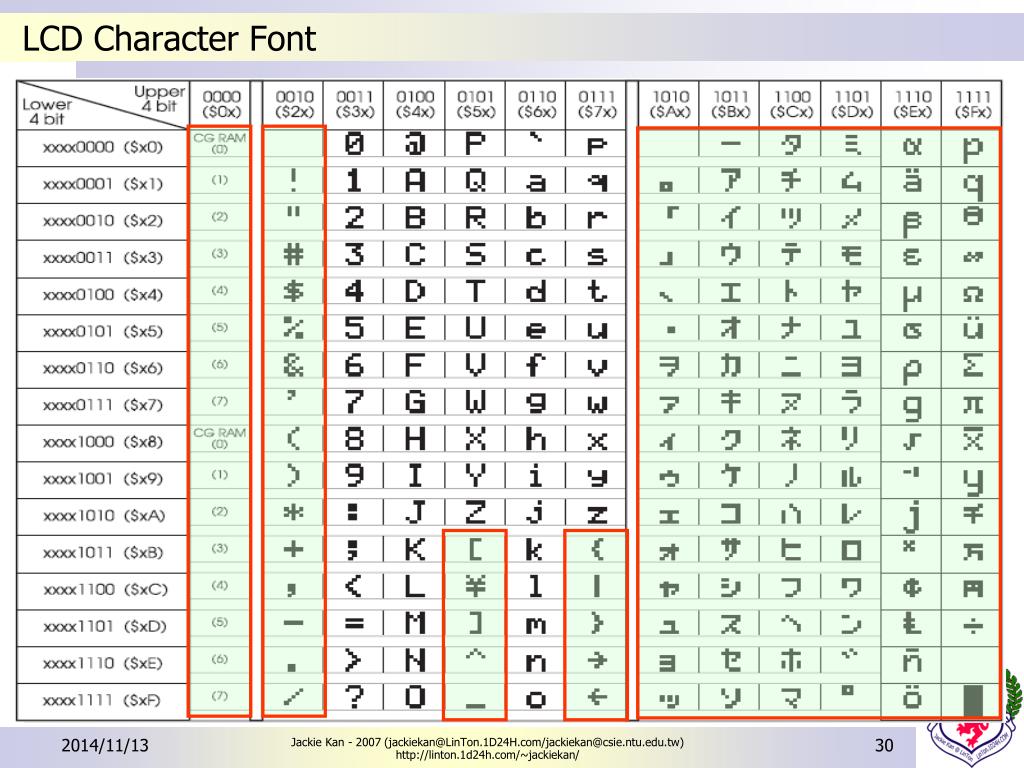1024x768 pixels.
Task: Open the linton.1d24h.com/~jackiekan/ footer link
Action: coord(487,755)
